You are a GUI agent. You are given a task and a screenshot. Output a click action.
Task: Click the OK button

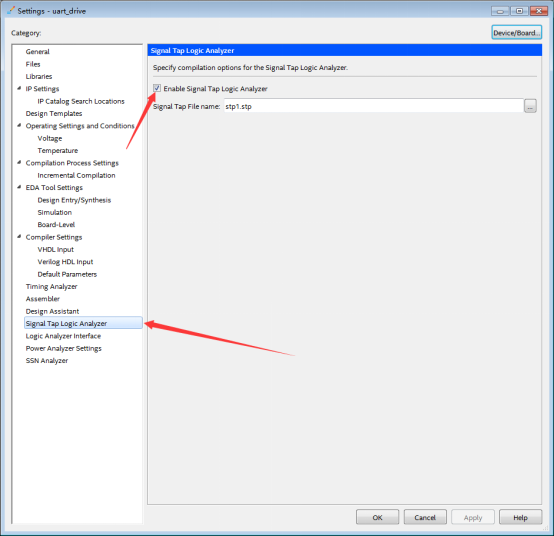(377, 517)
